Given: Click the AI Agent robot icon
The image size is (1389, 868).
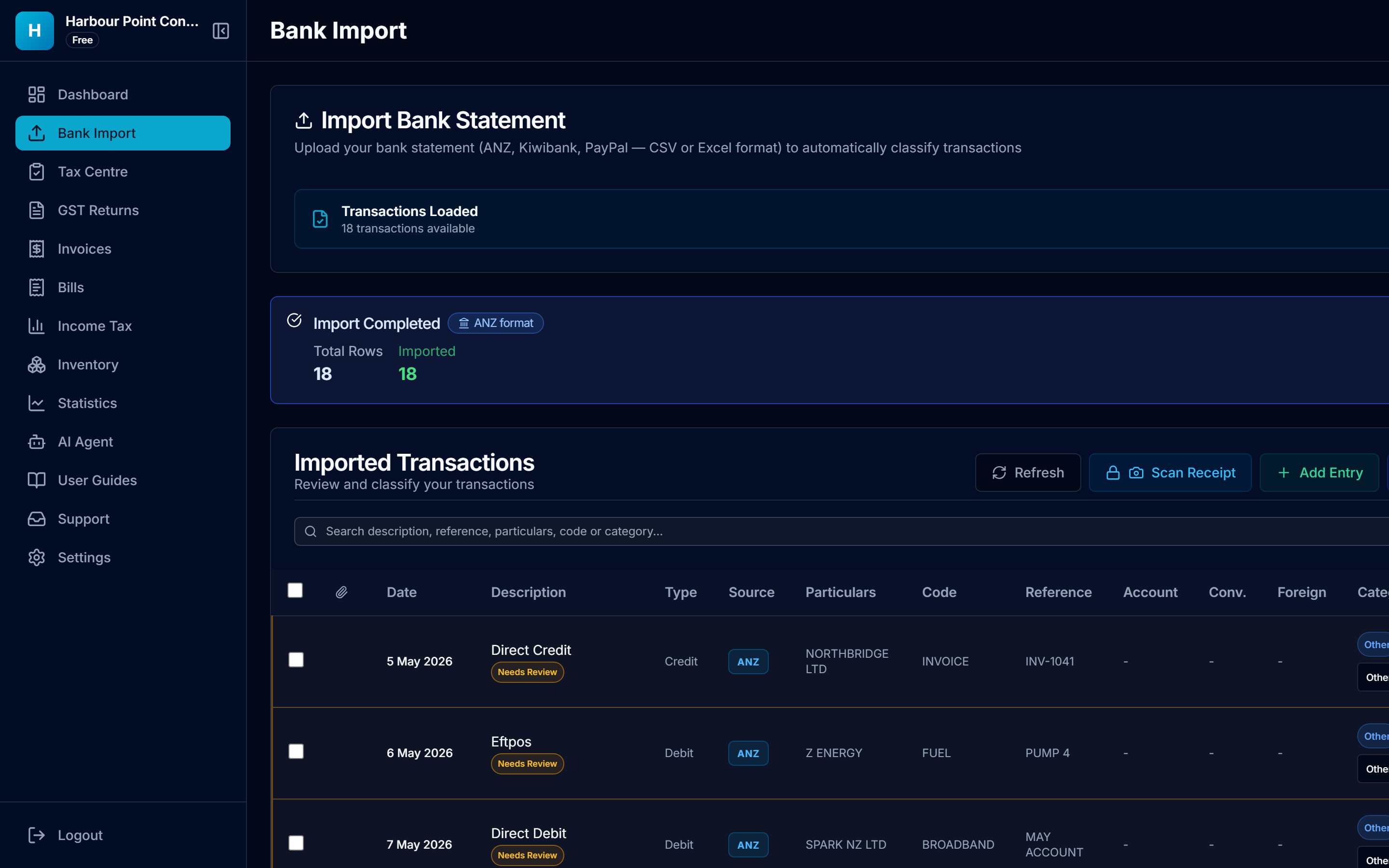Looking at the screenshot, I should click(37, 441).
